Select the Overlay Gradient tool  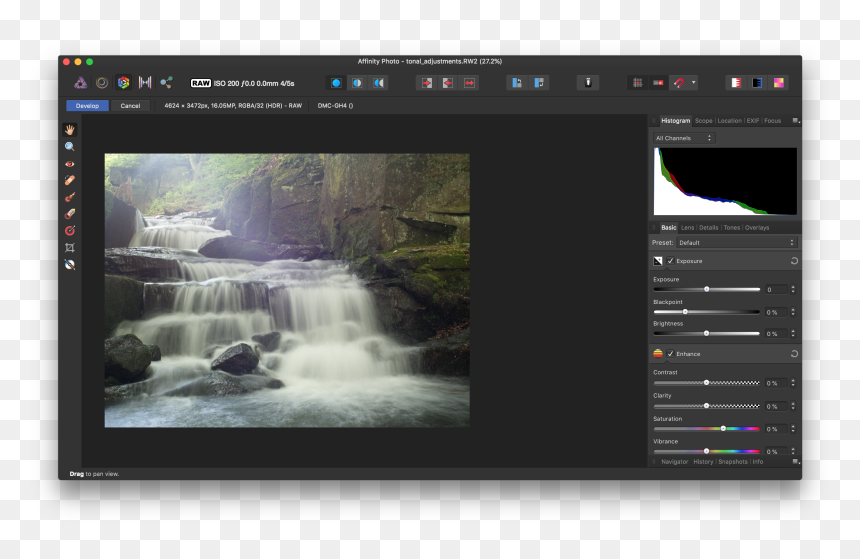[70, 230]
